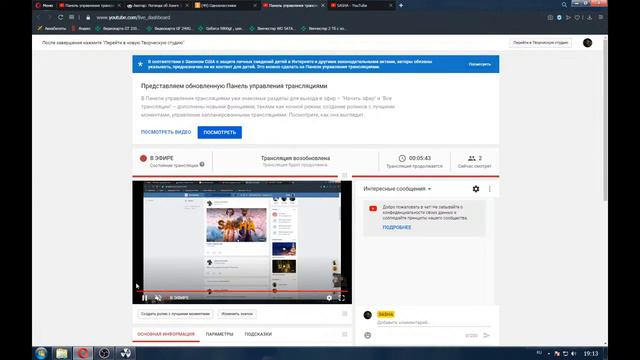This screenshot has width=640, height=360.
Task: Click the emoji icon in chat input
Action: (368, 335)
